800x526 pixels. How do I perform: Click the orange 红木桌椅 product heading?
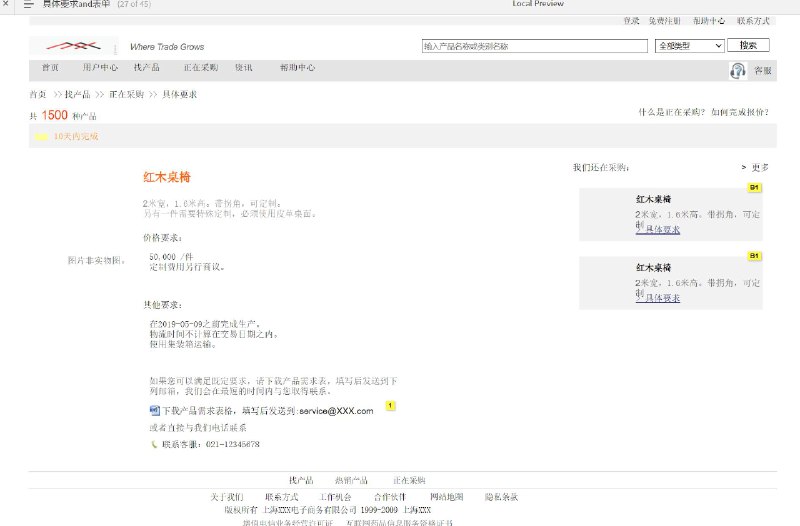tap(167, 177)
